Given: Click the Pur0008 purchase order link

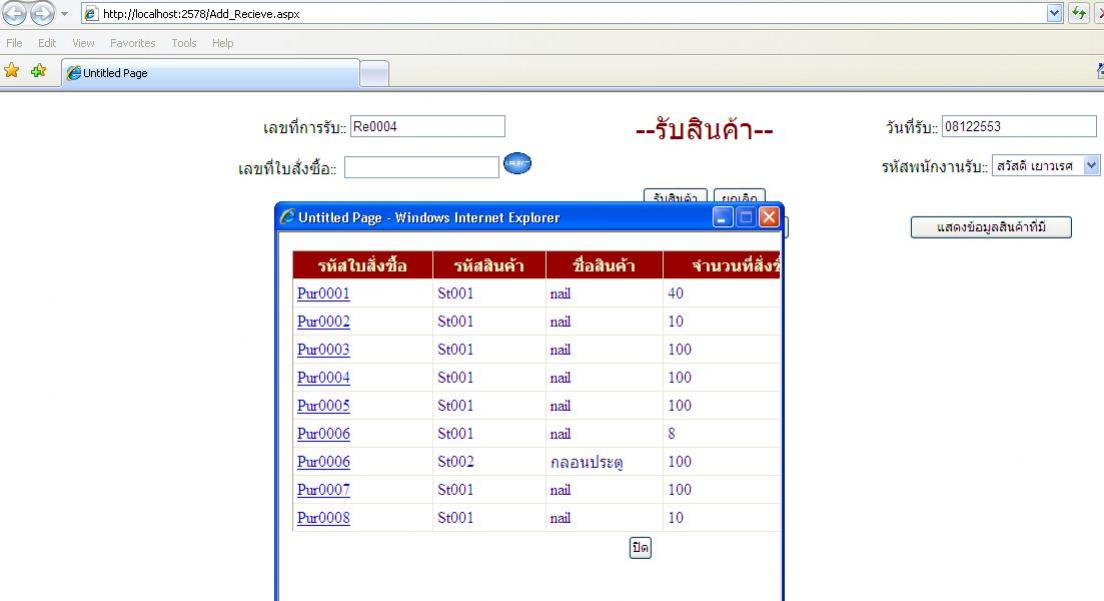Looking at the screenshot, I should tap(323, 518).
